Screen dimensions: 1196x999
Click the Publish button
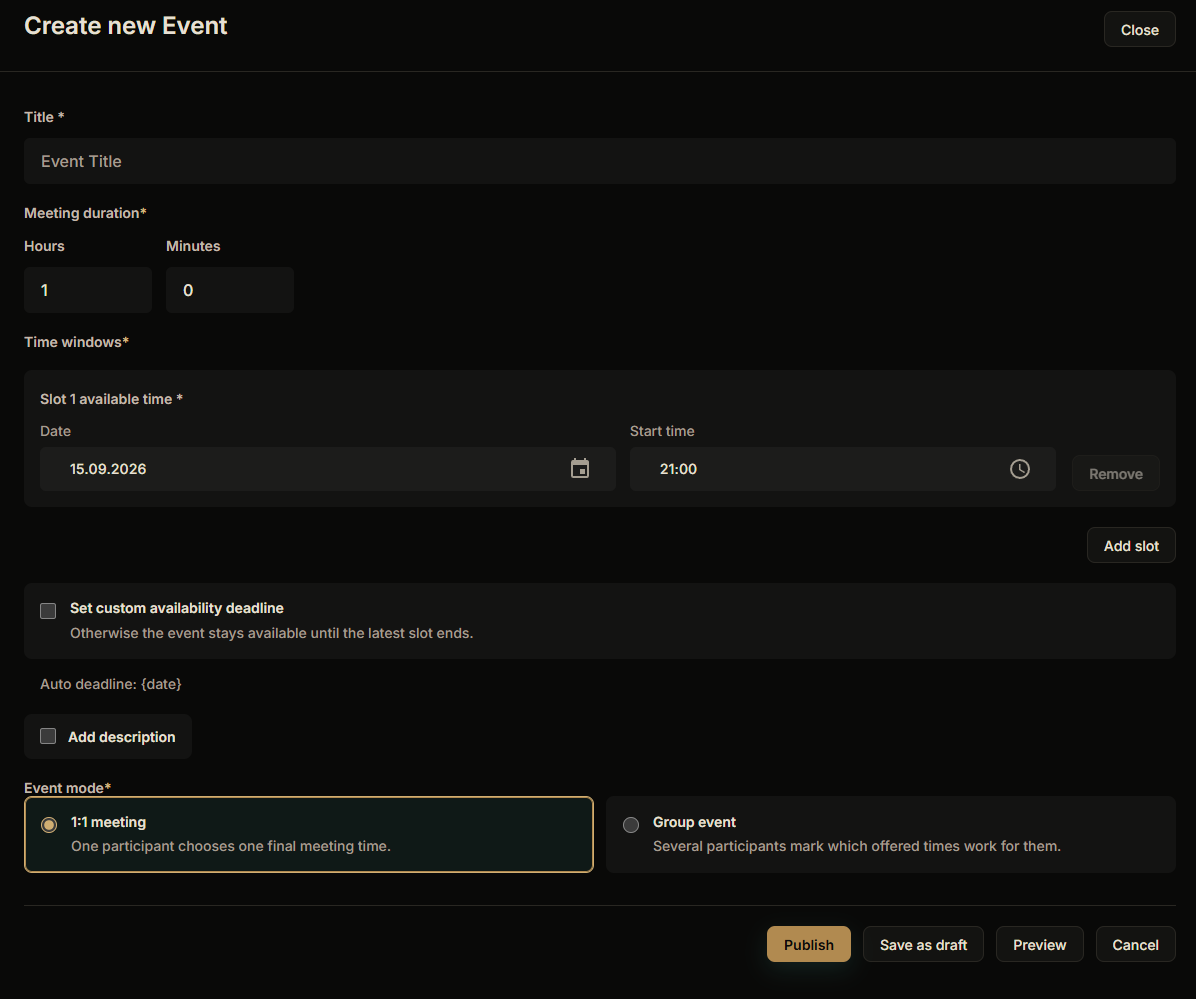pos(809,944)
